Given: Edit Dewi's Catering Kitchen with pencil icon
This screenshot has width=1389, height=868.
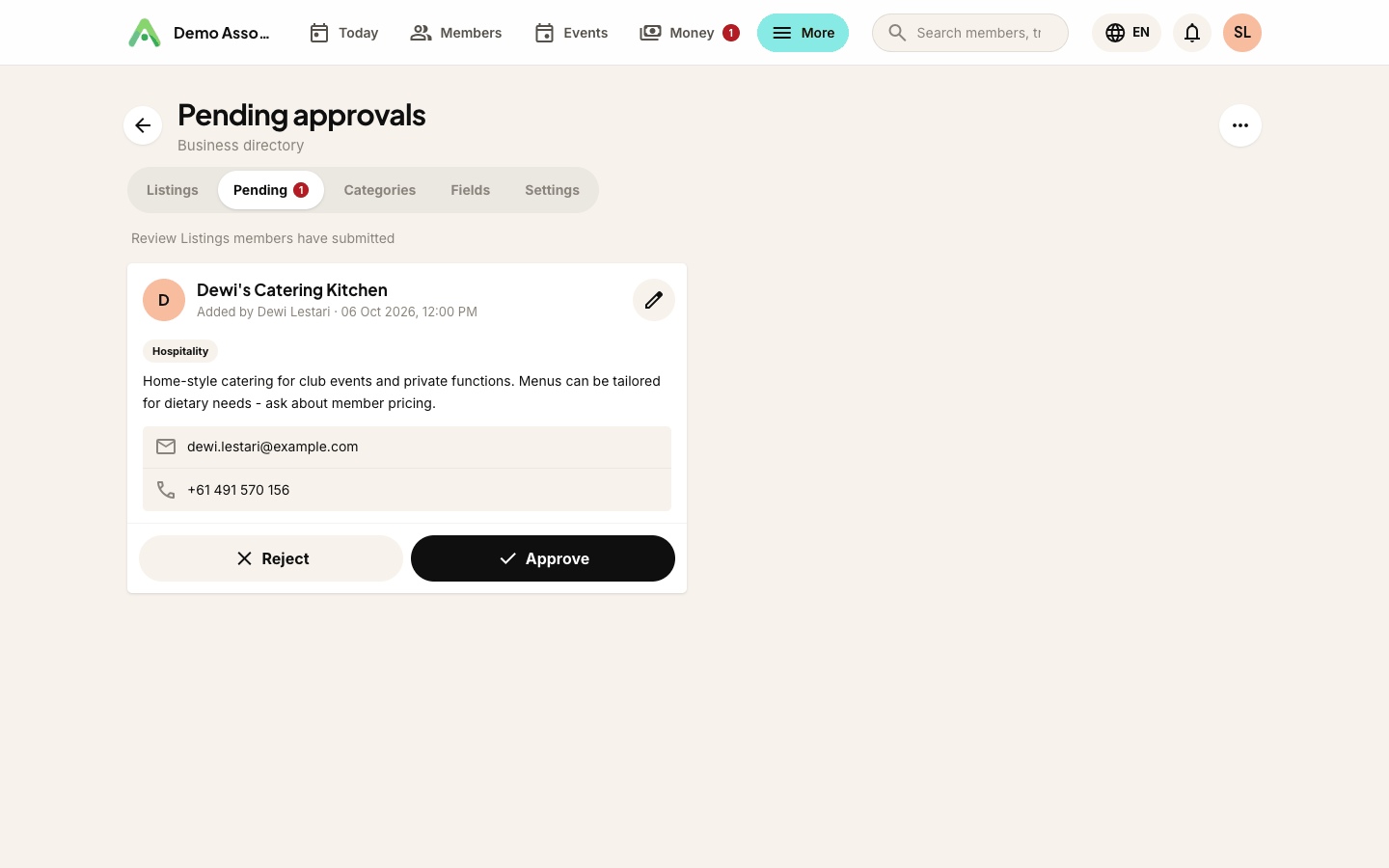Looking at the screenshot, I should coord(654,300).
